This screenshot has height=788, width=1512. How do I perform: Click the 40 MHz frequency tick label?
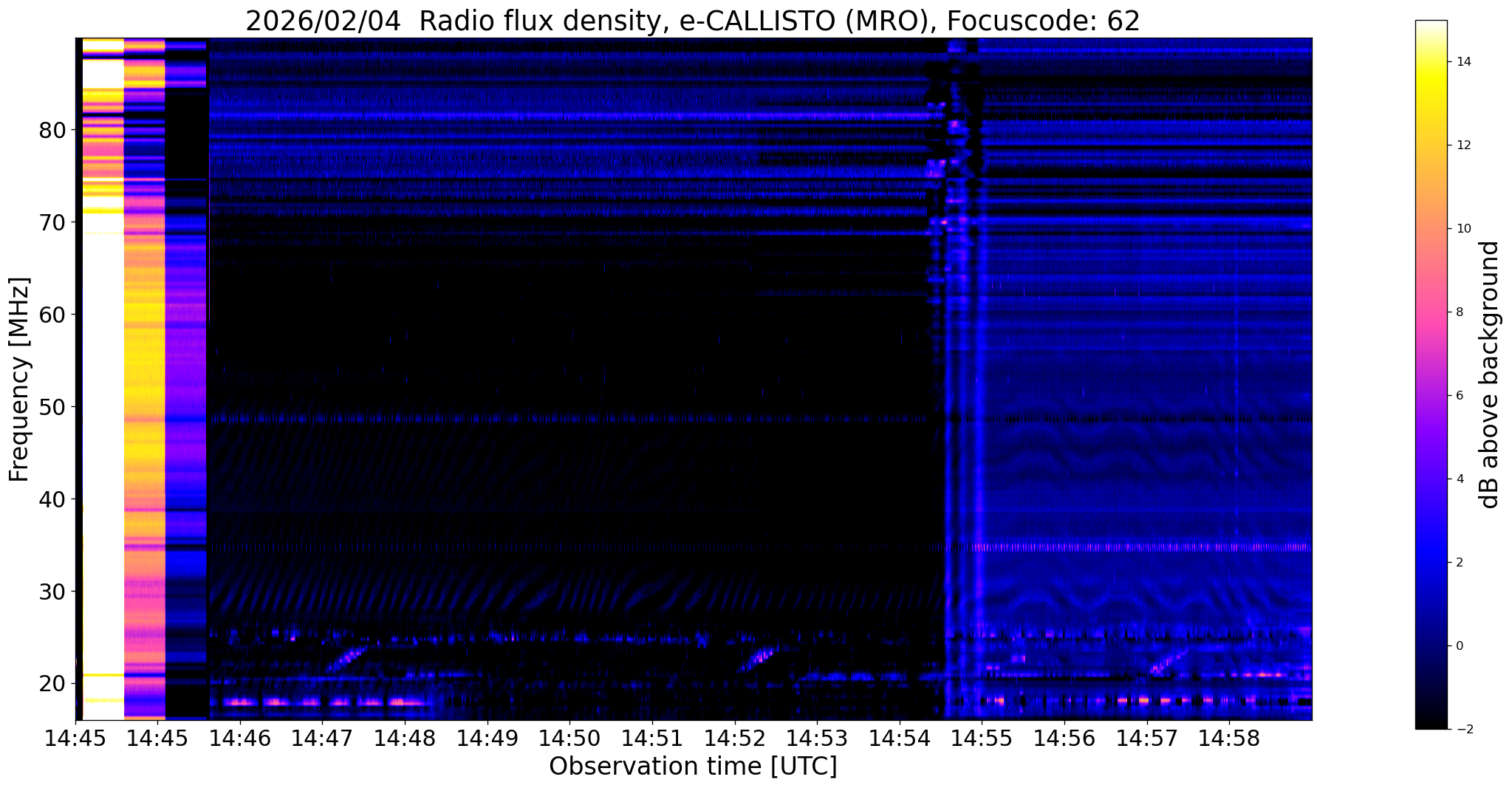52,499
